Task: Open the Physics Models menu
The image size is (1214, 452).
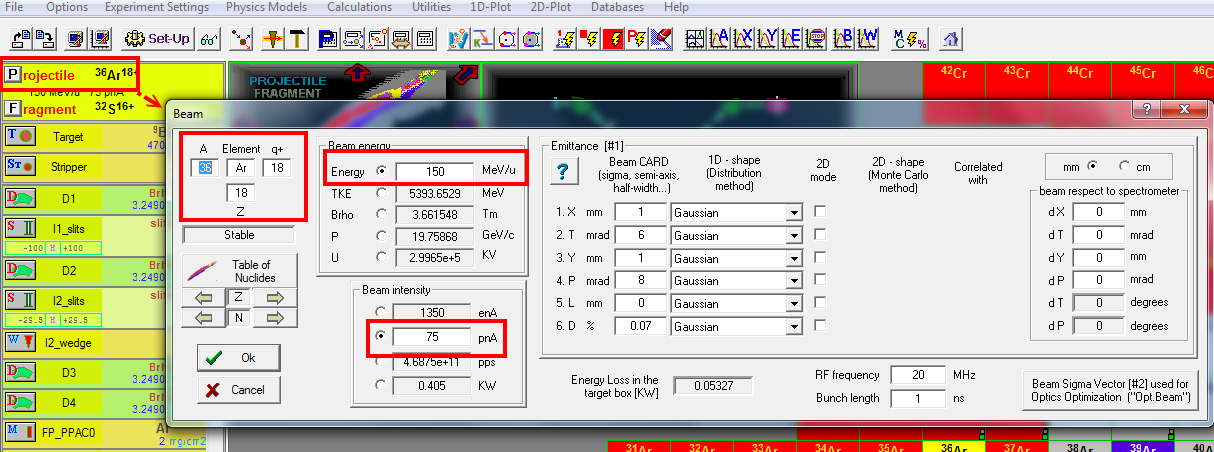Action: click(x=266, y=7)
